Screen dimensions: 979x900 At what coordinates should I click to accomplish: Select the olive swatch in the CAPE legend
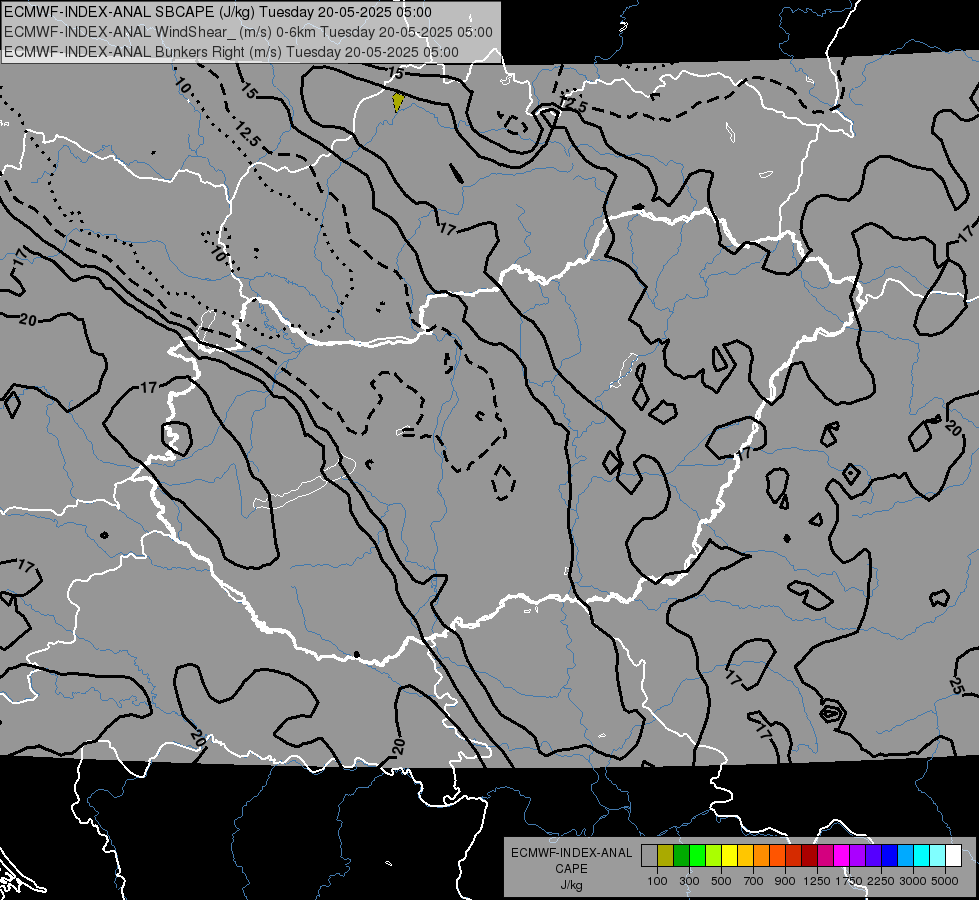(x=666, y=856)
